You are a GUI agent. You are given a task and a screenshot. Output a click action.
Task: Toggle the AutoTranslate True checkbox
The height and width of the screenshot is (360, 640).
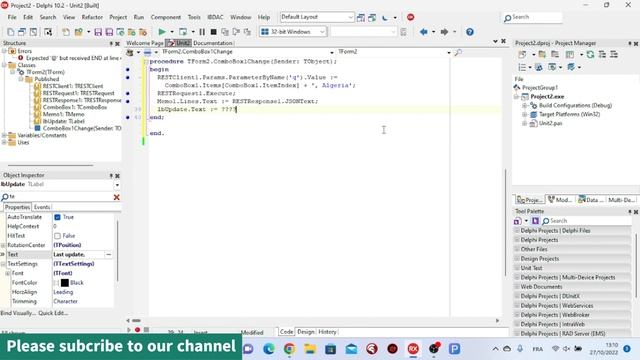pos(58,217)
